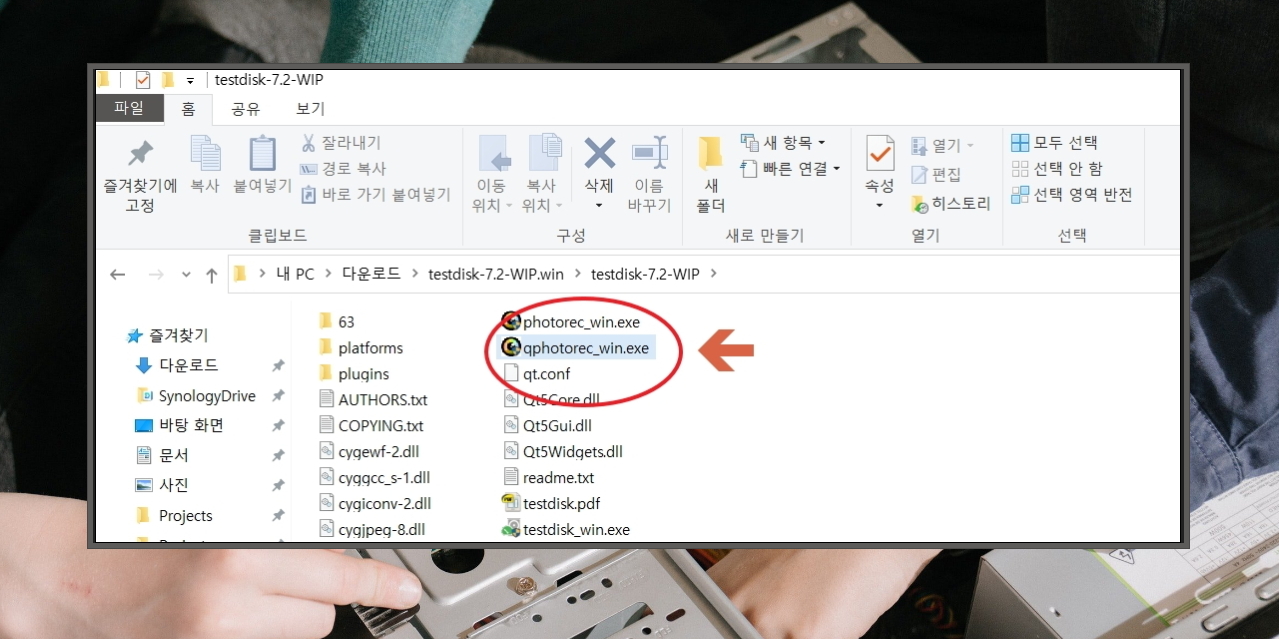
Task: Click the Properties (속성) checkmark icon
Action: pyautogui.click(x=880, y=153)
